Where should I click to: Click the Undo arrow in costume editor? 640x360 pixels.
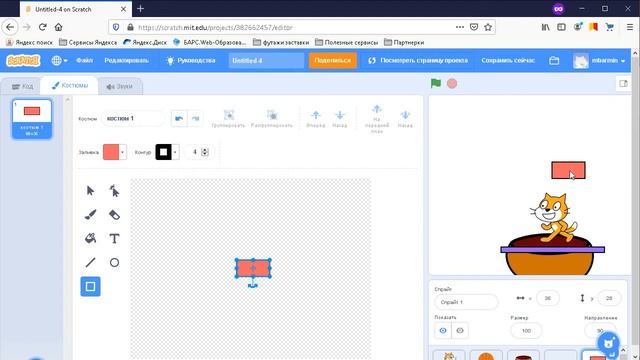179,118
